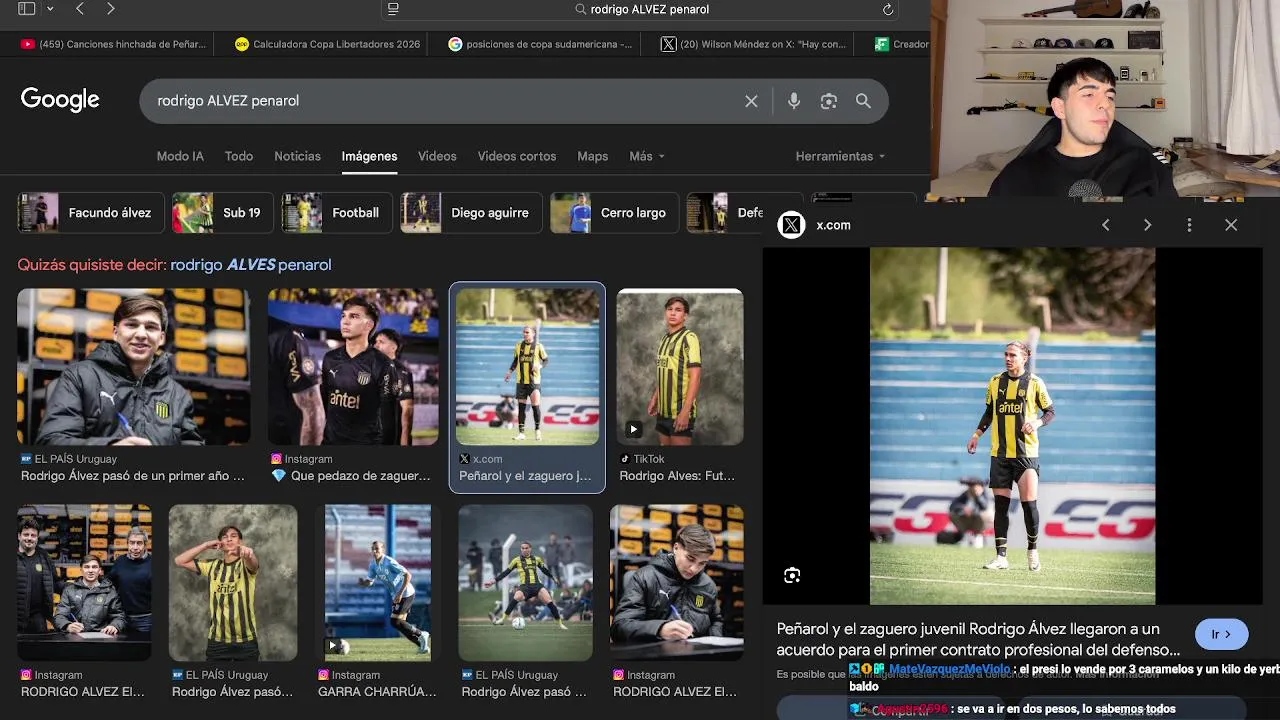
Task: Open Instagram Que pedazo de zaguero image
Action: pos(353,367)
